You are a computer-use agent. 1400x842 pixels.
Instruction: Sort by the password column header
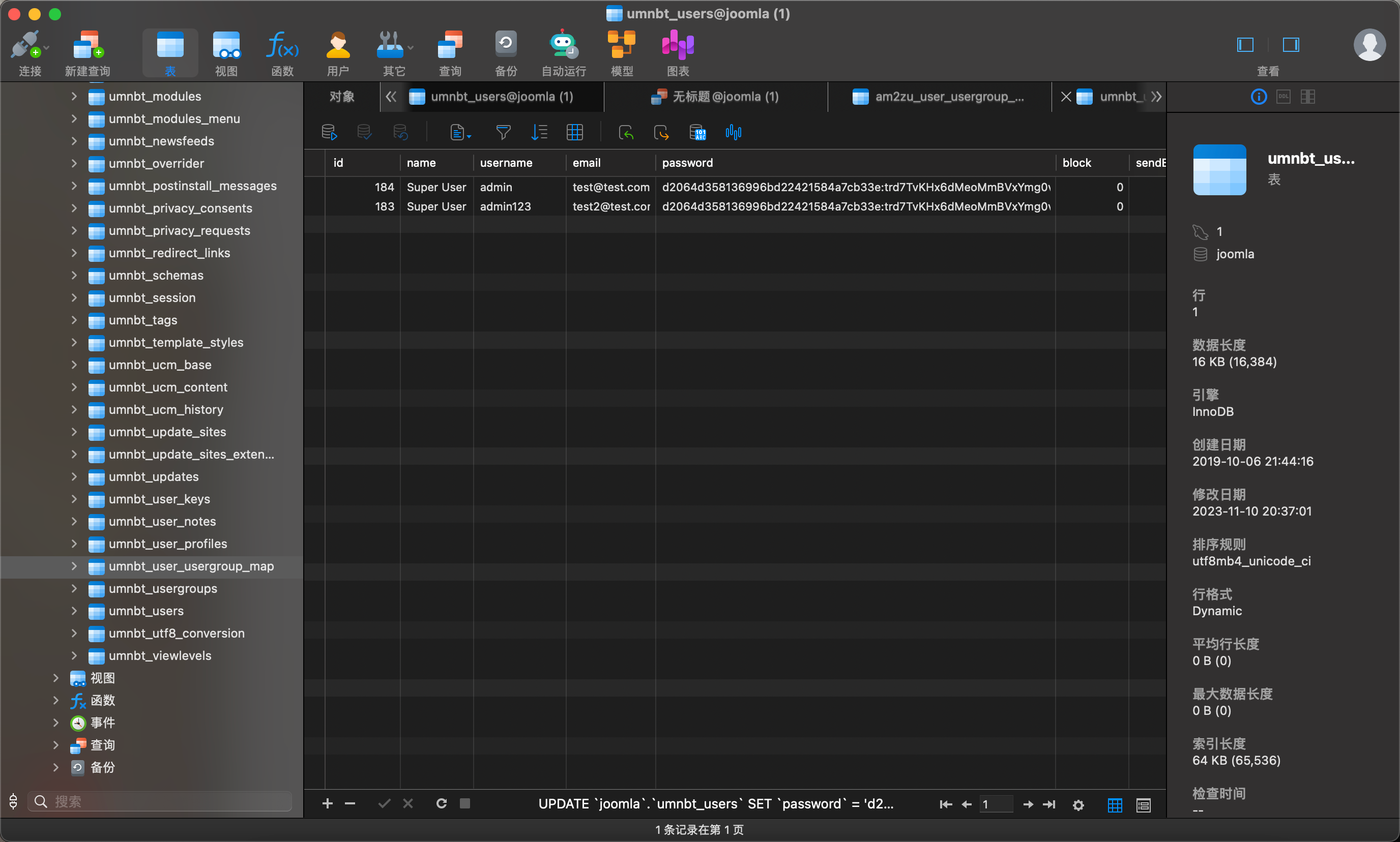coord(855,163)
